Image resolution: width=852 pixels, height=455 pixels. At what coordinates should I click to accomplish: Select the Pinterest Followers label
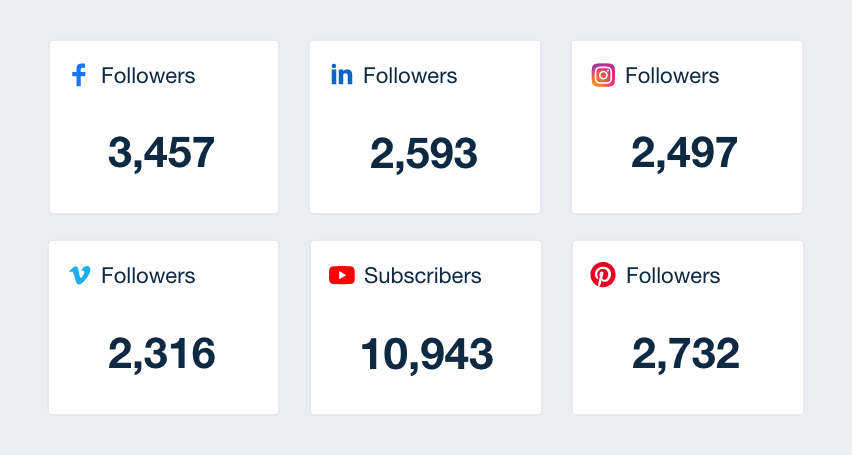[673, 275]
